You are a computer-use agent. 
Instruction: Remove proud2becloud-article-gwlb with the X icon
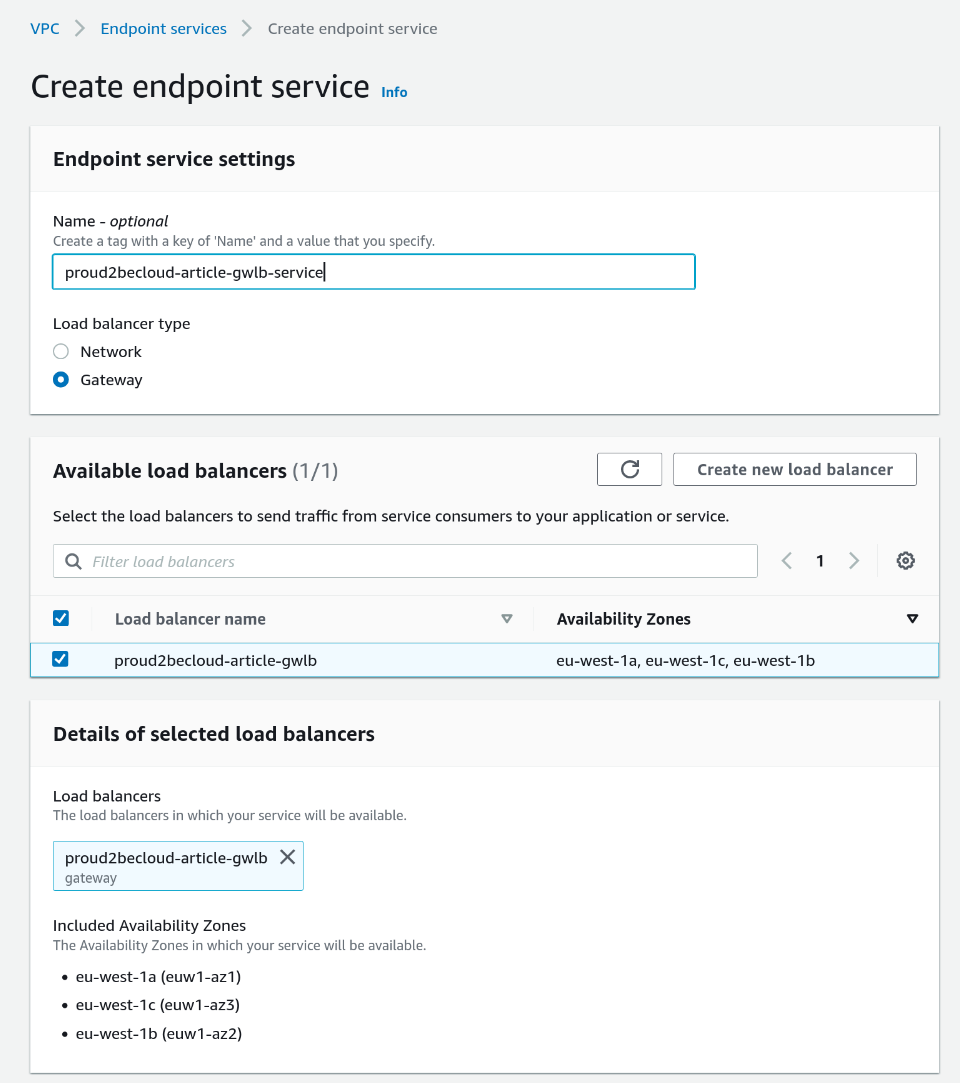tap(287, 857)
